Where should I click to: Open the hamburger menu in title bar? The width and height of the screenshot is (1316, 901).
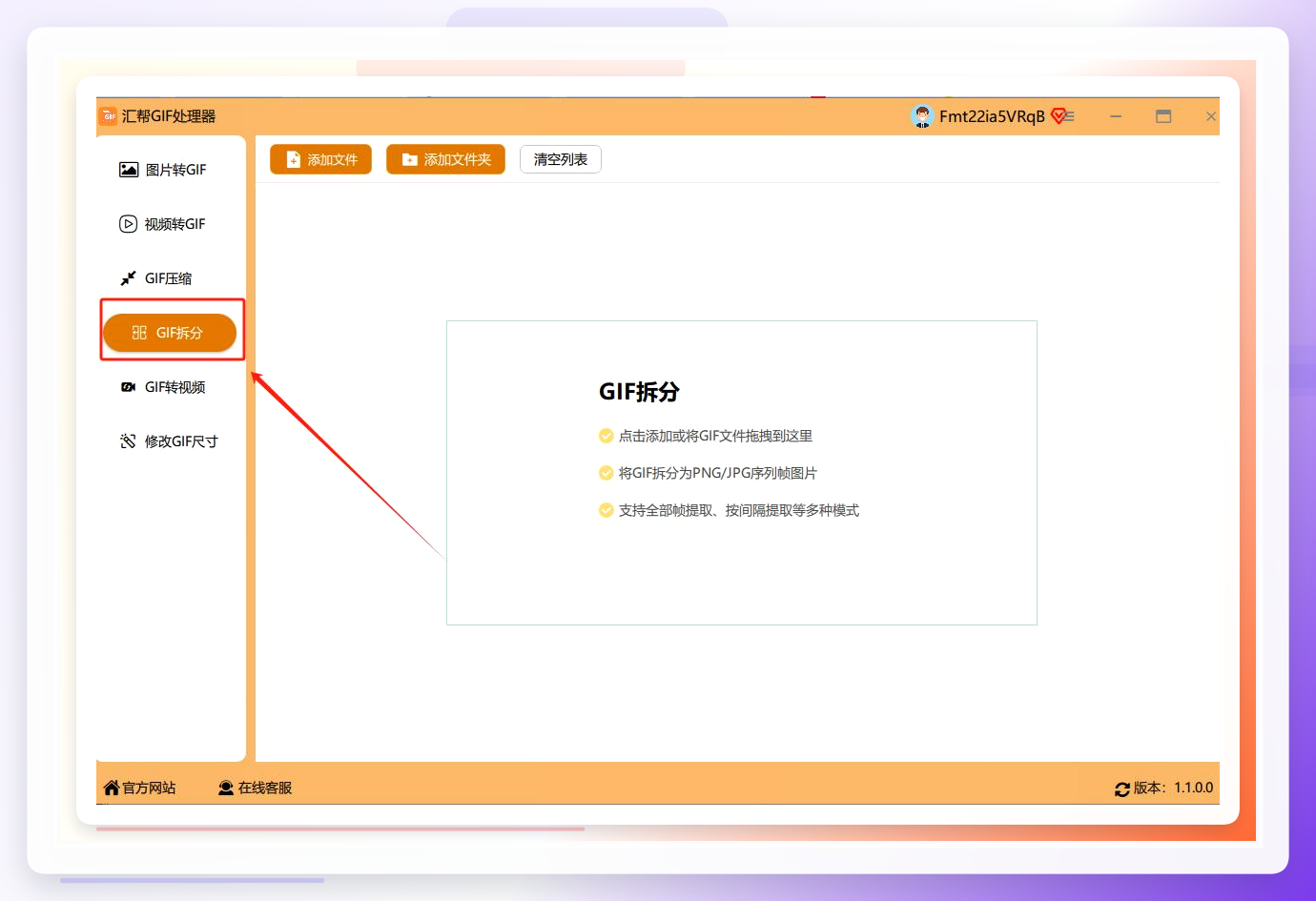coord(1070,116)
